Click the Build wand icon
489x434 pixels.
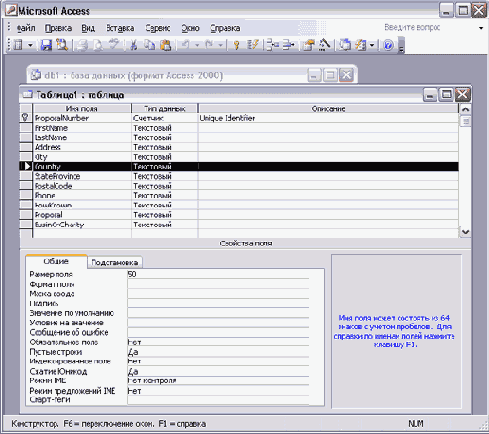(324, 45)
